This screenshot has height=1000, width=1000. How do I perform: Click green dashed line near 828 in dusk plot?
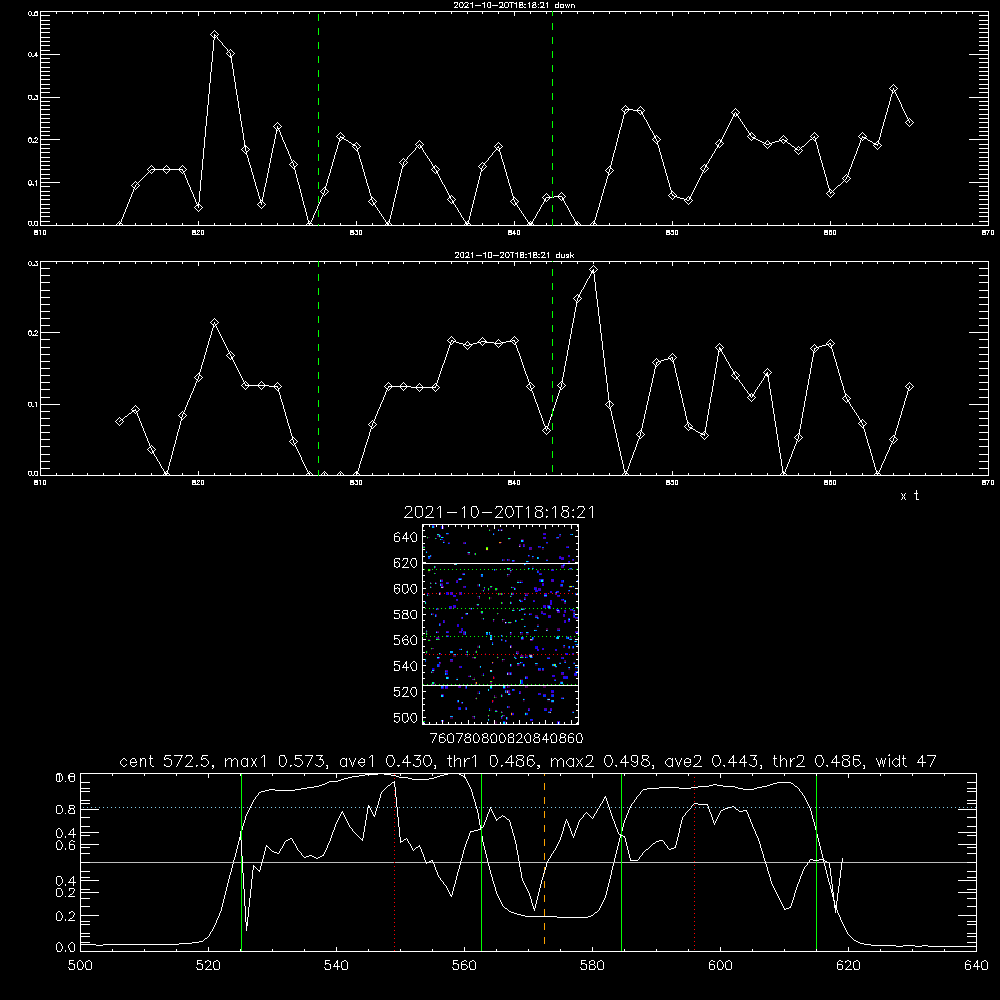point(318,368)
